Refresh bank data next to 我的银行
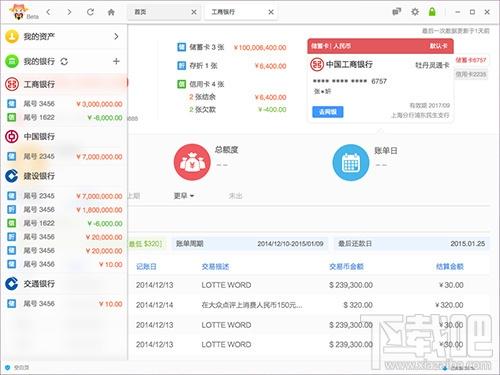This screenshot has width=500, height=375. coord(64,61)
